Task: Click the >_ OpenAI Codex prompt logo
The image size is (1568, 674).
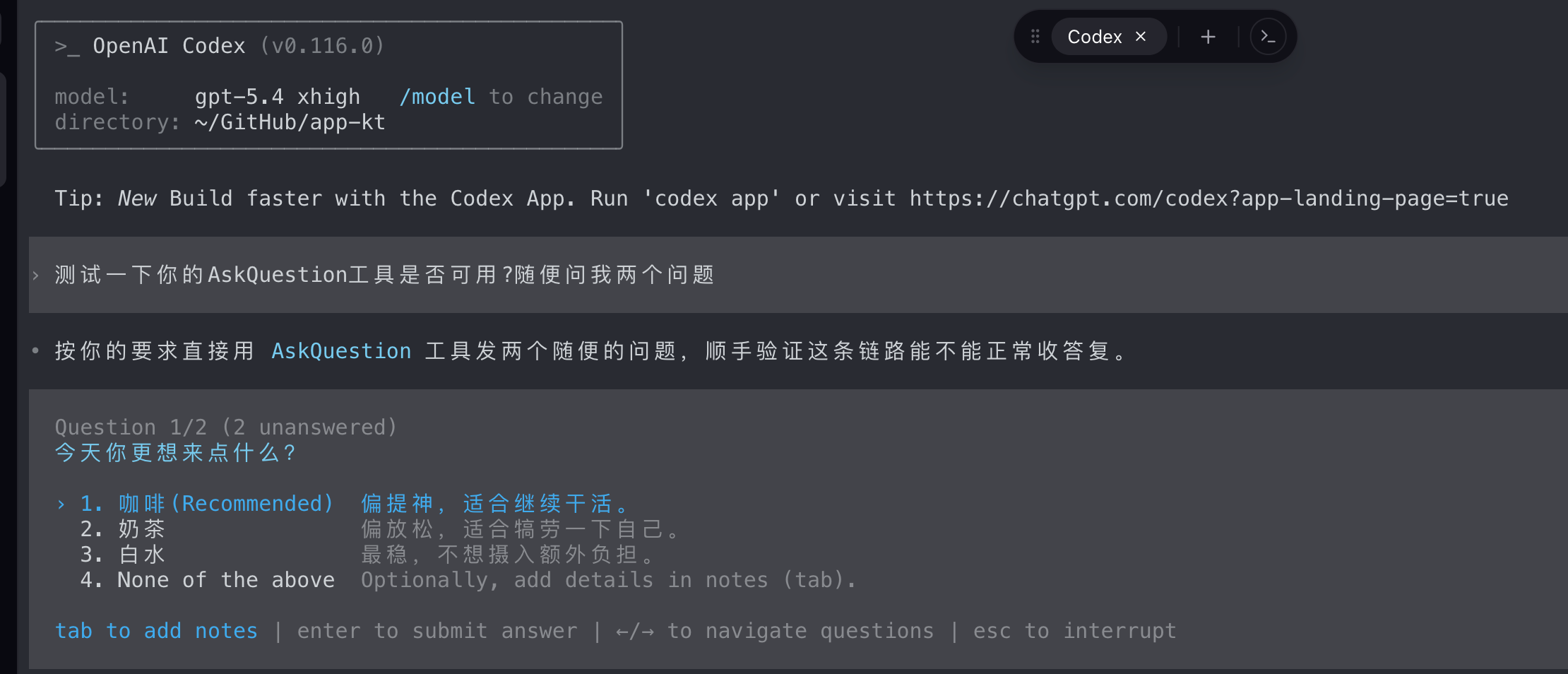Action: [x=67, y=47]
